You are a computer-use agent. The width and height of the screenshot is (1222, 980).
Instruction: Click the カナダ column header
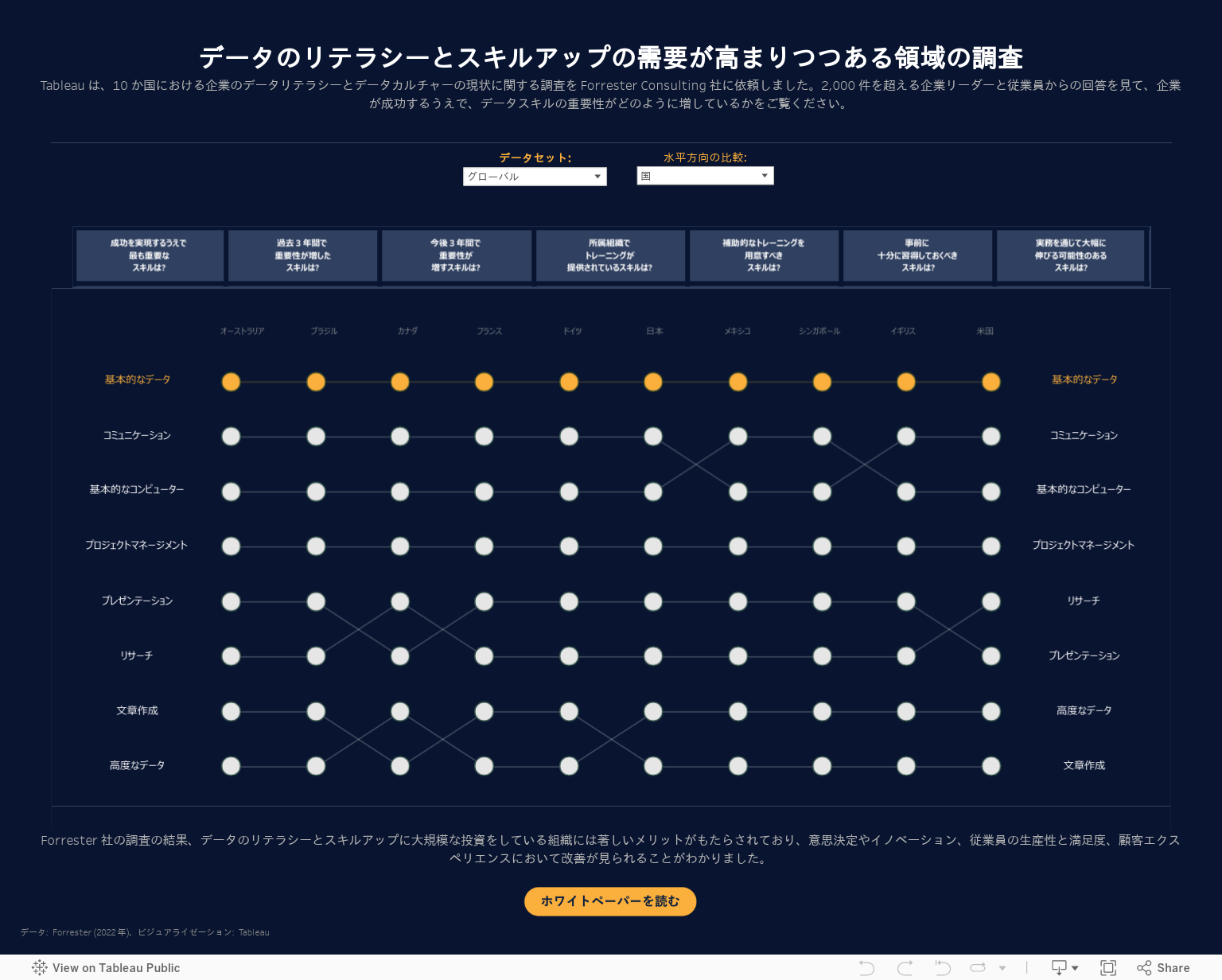(407, 331)
